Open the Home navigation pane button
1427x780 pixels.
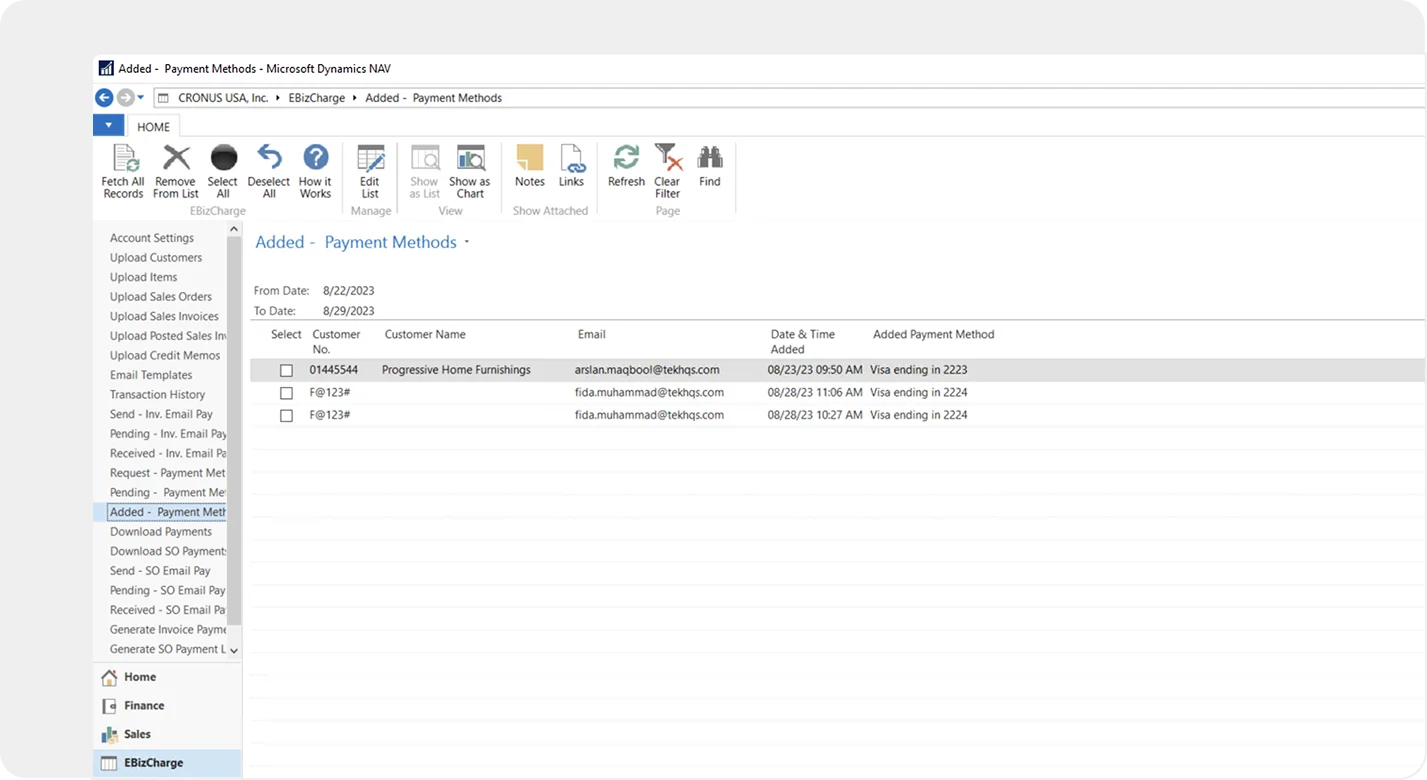(168, 677)
